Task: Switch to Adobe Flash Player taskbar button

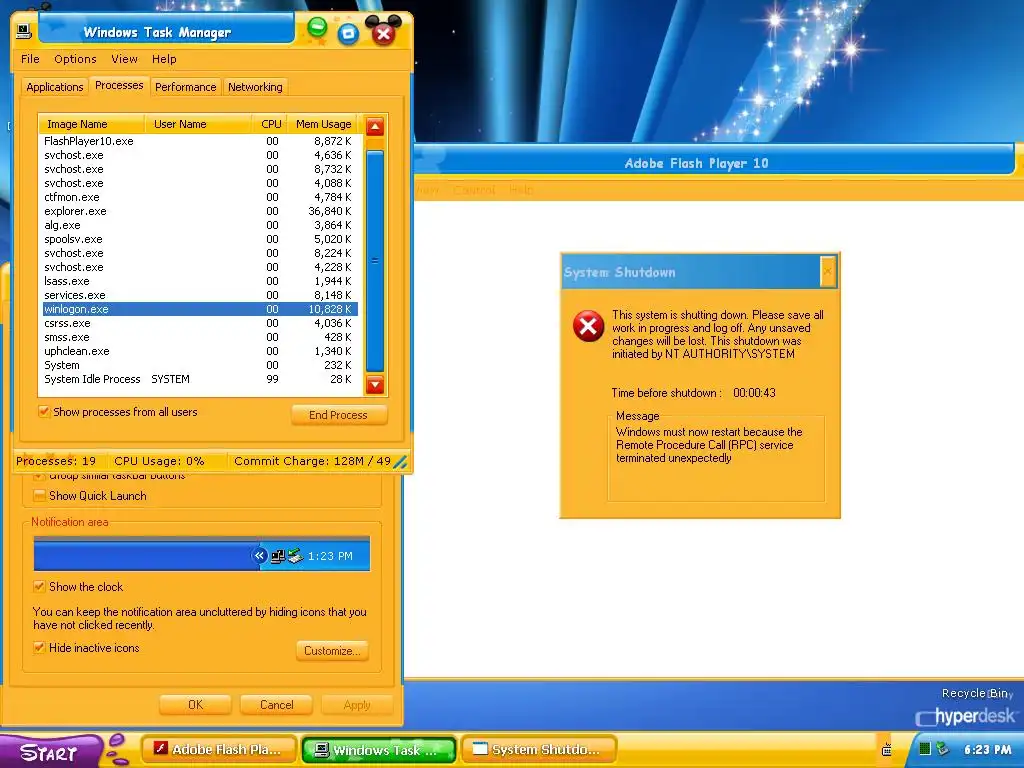Action: [x=219, y=750]
